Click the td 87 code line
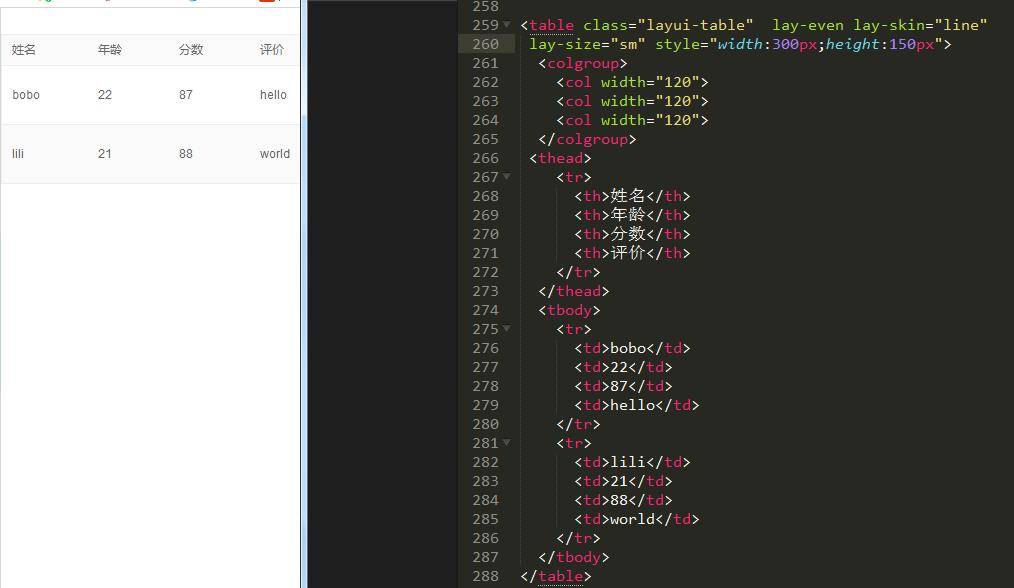 pos(623,386)
